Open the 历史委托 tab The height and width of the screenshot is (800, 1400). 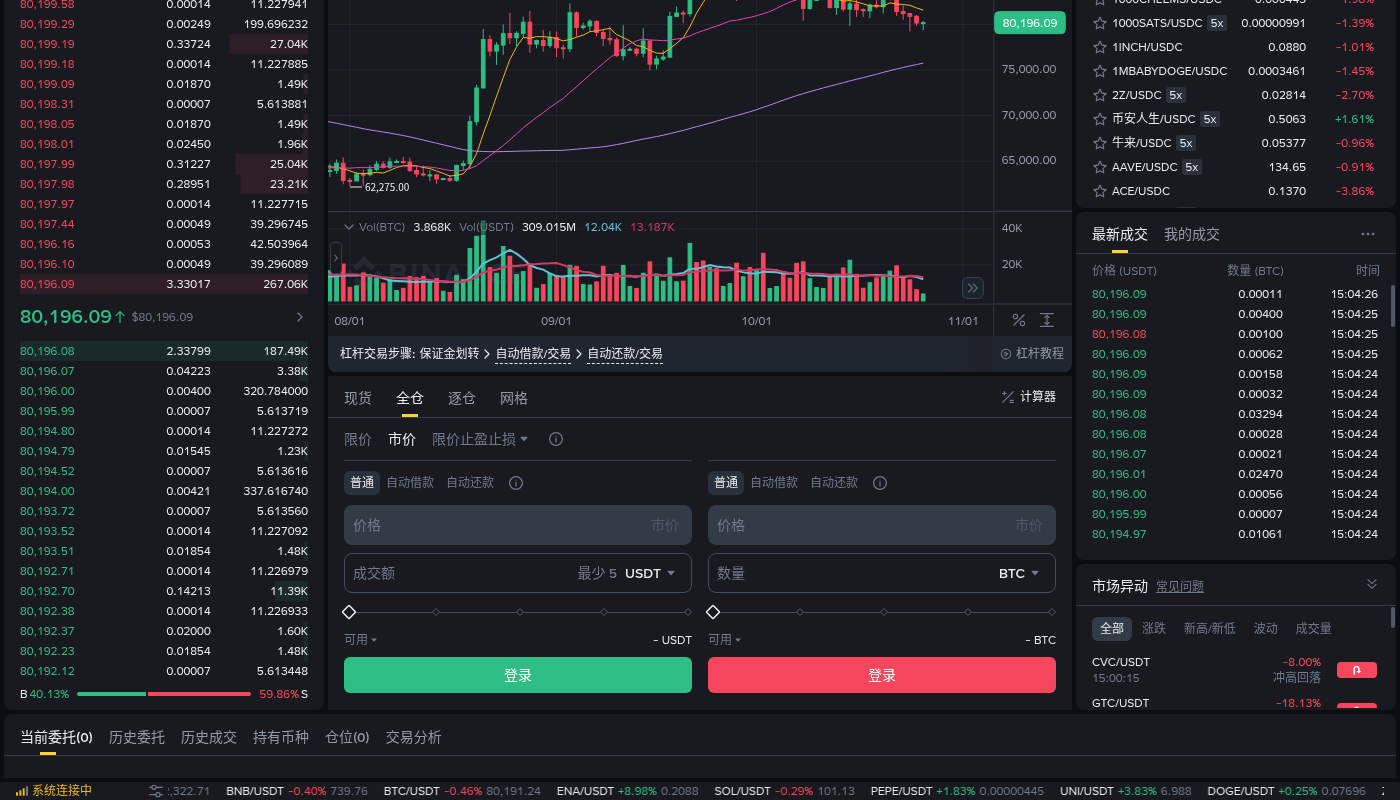point(137,737)
